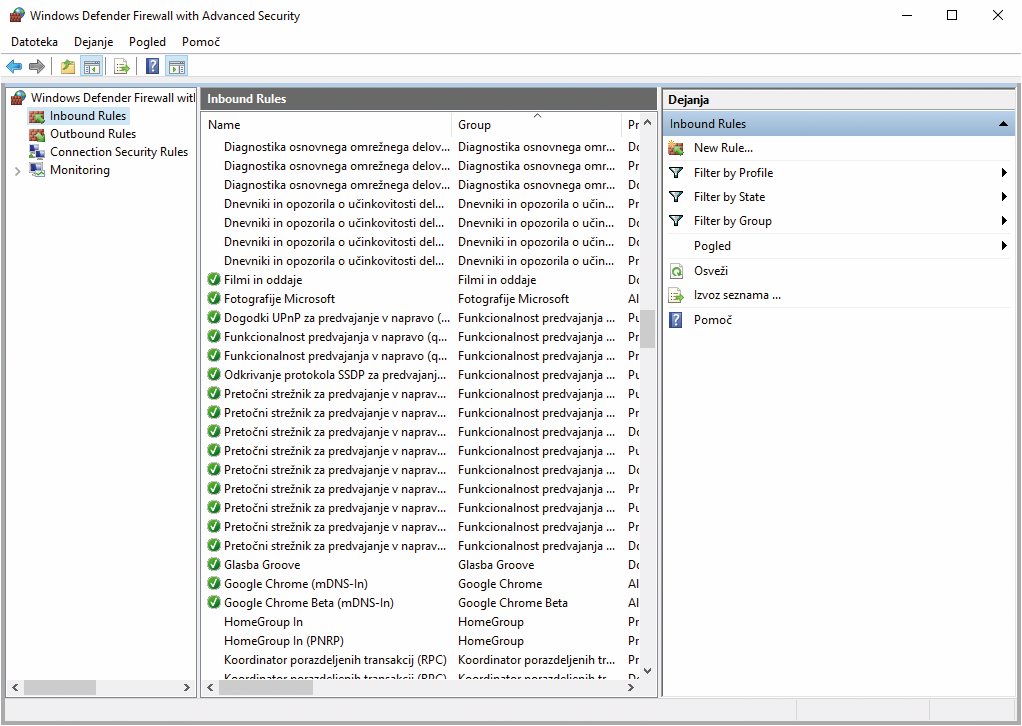The width and height of the screenshot is (1022, 726).
Task: Click the root firewall node icon
Action: coord(19,98)
